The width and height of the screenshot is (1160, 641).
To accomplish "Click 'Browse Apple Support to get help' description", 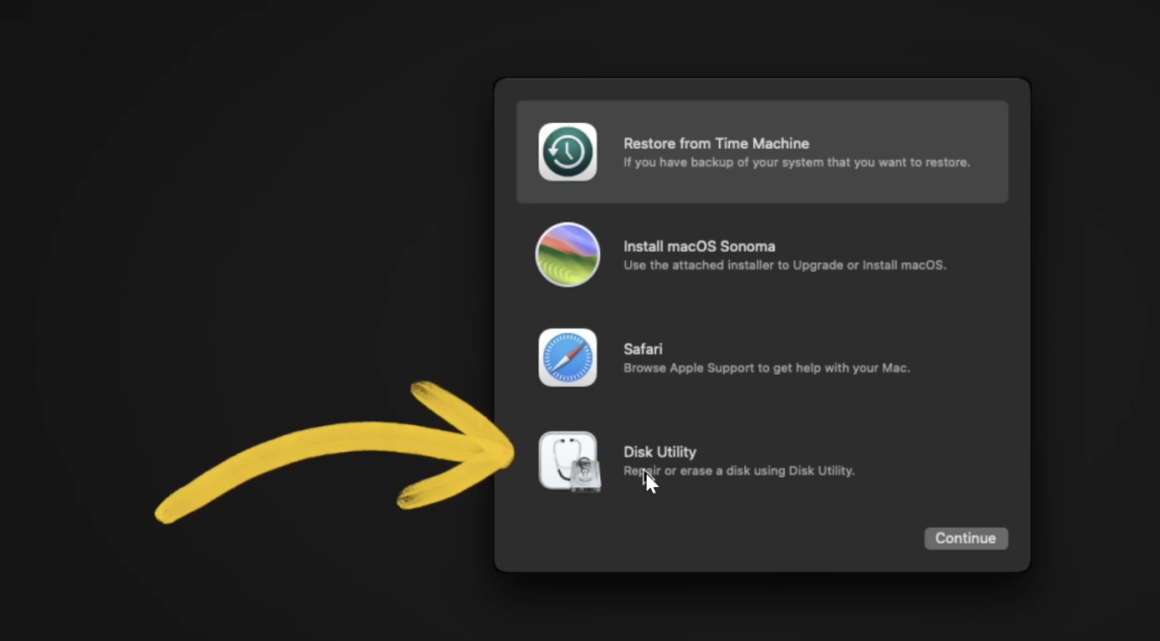I will (766, 368).
